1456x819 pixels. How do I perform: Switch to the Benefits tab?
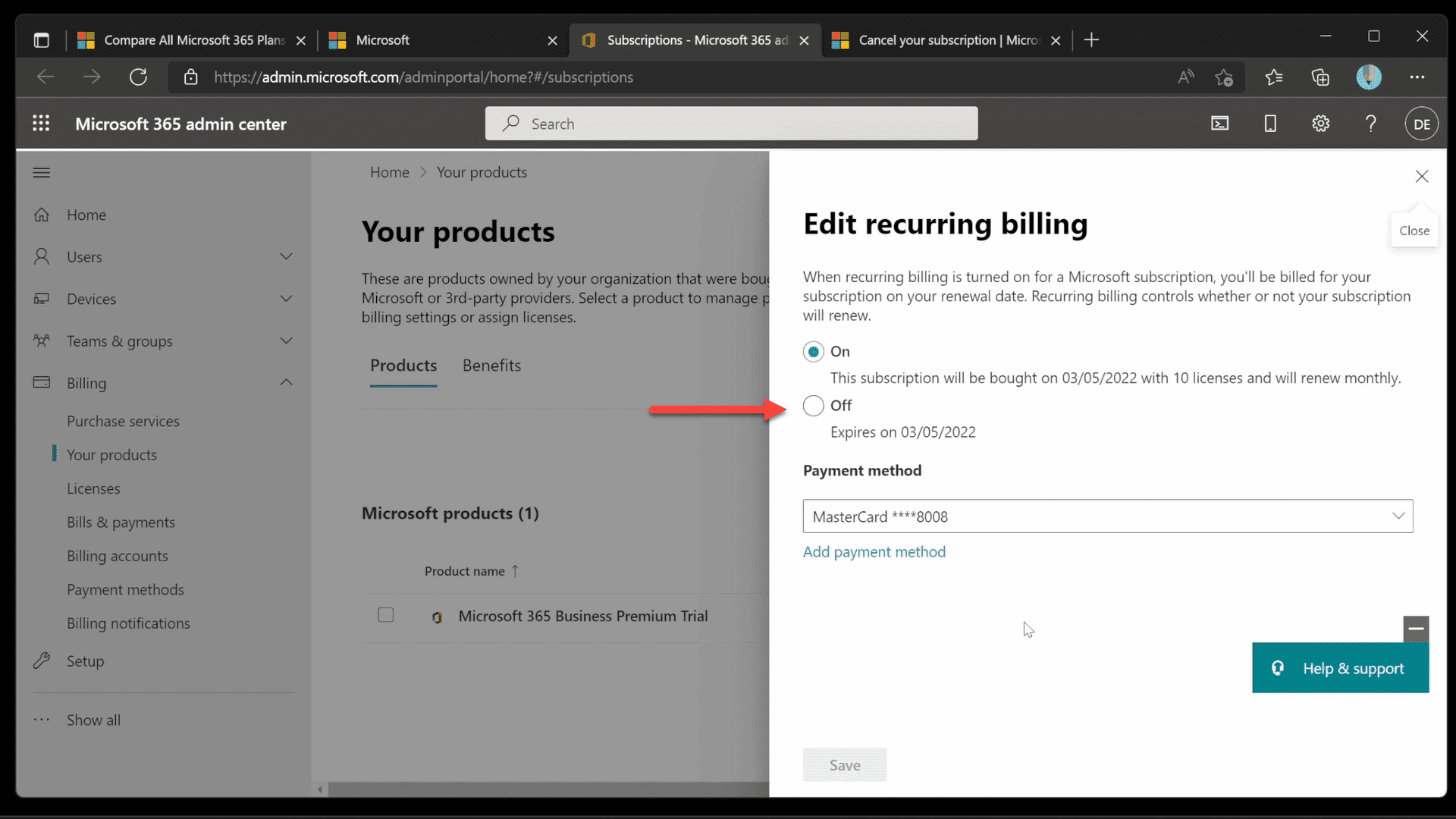(x=491, y=366)
